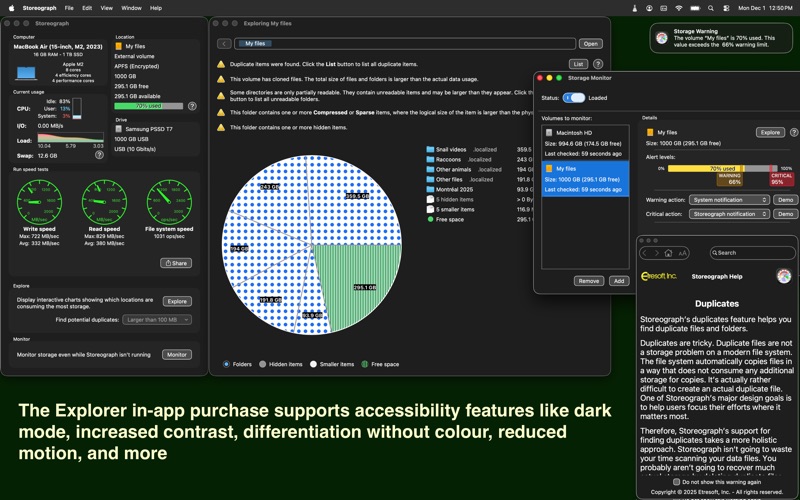Click warning triangle beside hidden items message
Image resolution: width=800 pixels, height=500 pixels.
pos(221,128)
